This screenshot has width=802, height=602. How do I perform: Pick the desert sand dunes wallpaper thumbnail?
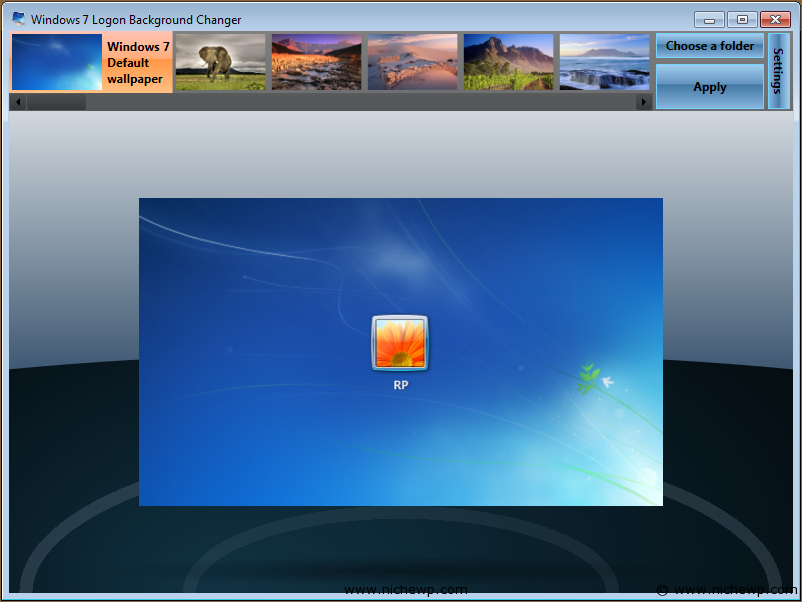412,62
